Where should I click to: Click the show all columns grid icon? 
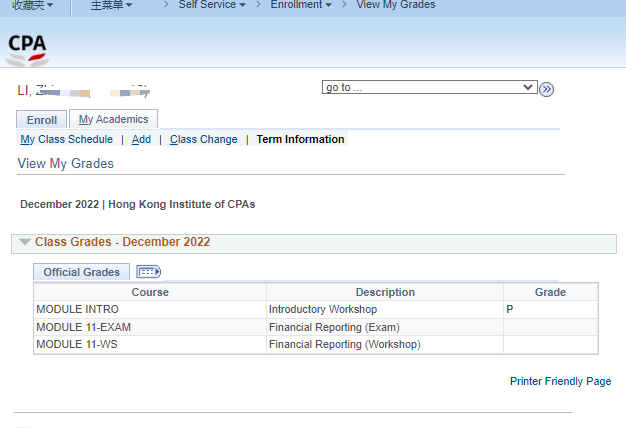pos(149,272)
